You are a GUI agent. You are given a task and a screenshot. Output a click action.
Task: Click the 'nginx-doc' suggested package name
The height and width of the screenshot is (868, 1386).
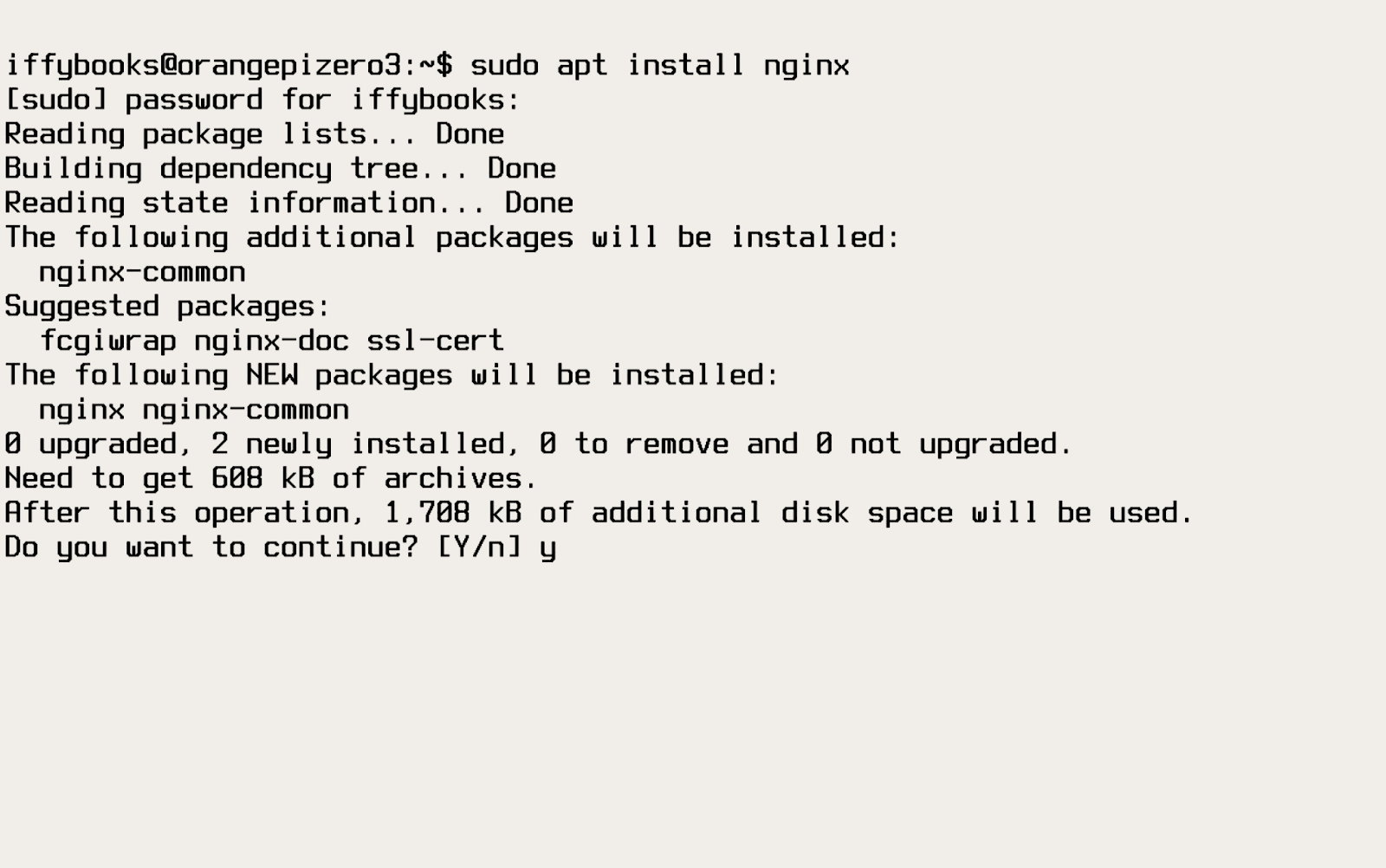[x=271, y=340]
